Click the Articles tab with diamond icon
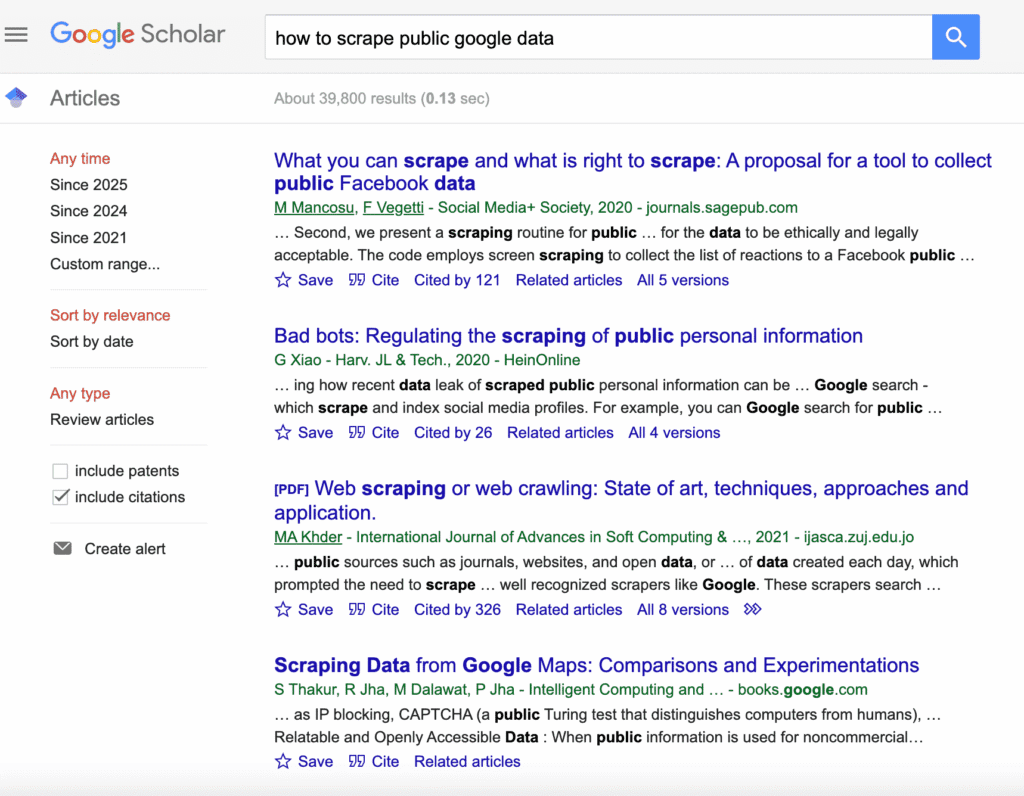 pyautogui.click(x=85, y=98)
